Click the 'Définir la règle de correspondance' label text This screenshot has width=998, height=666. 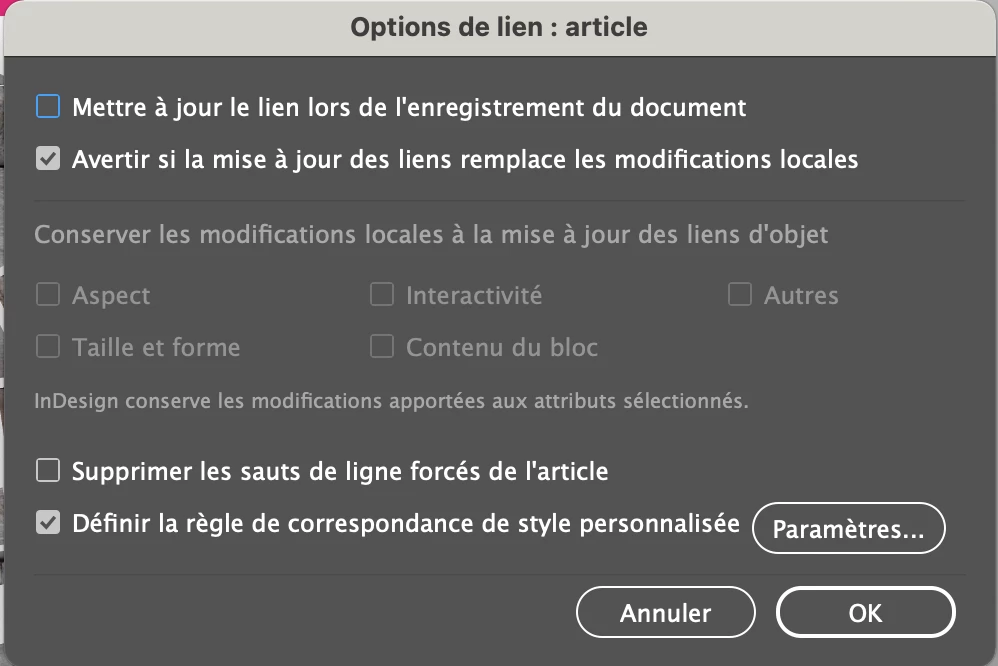pyautogui.click(x=406, y=523)
